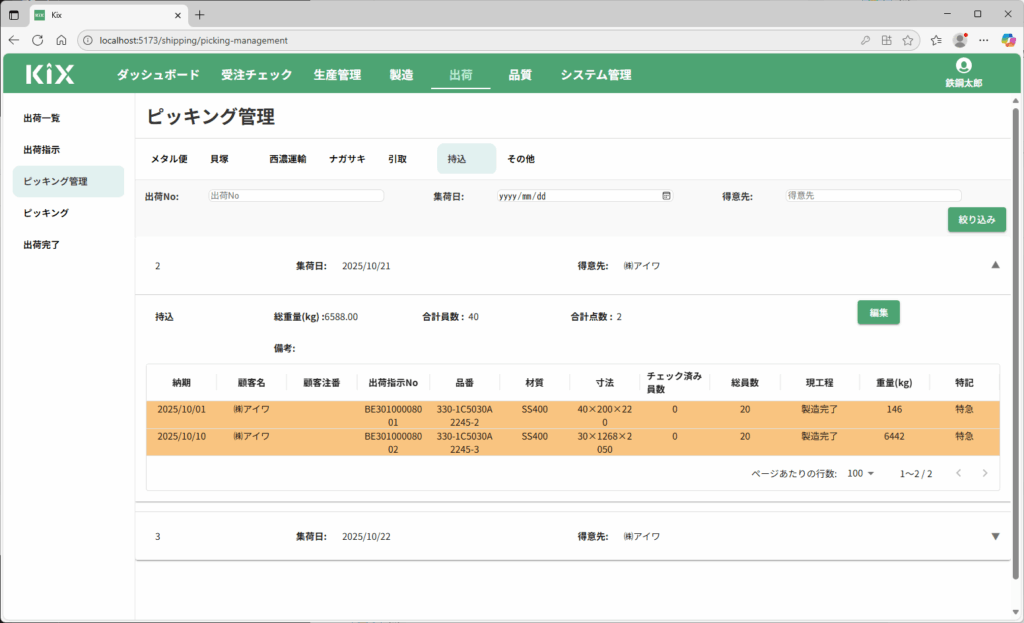Go to the browser home page icon
Viewport: 1024px width, 623px height.
(61, 40)
